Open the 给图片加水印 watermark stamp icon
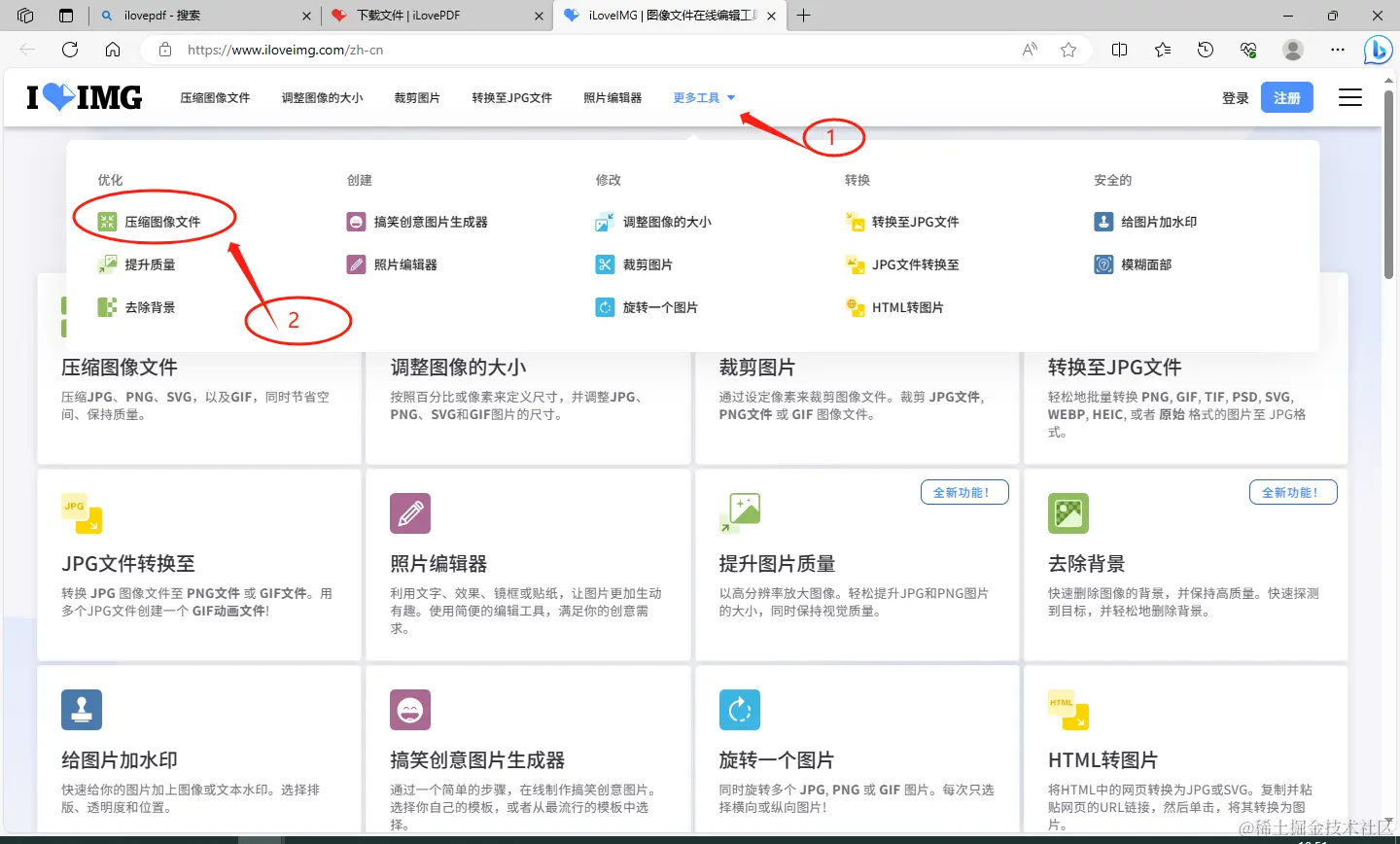Image resolution: width=1400 pixels, height=844 pixels. click(1103, 221)
